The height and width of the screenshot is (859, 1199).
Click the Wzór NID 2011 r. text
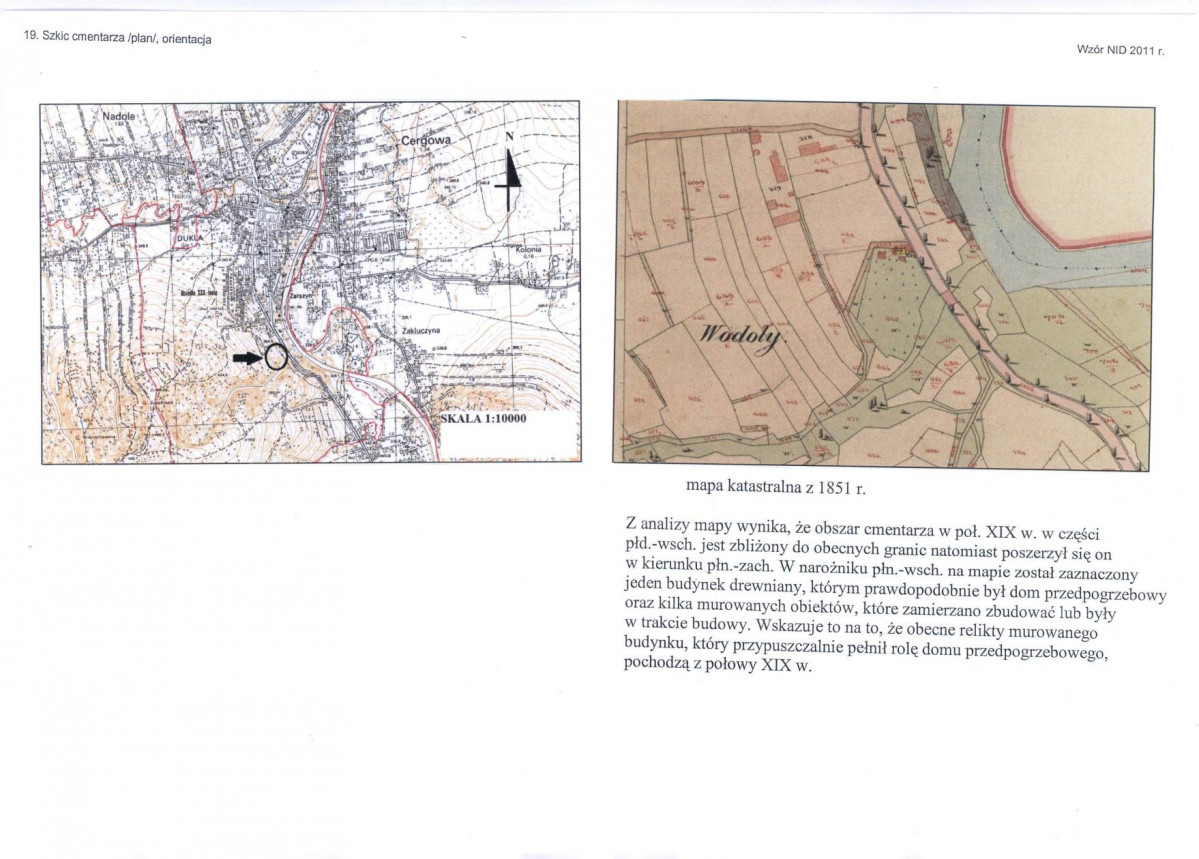pos(1120,50)
